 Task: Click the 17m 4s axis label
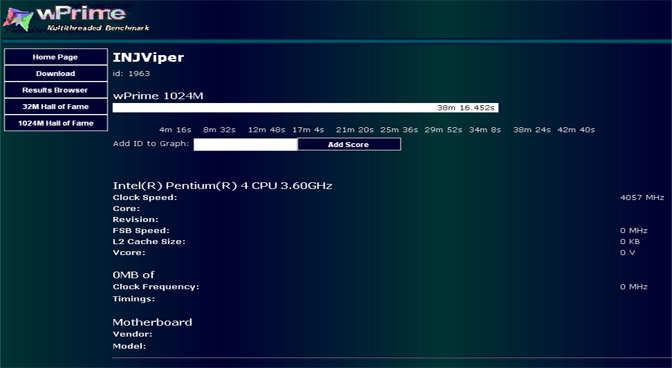[x=308, y=130]
